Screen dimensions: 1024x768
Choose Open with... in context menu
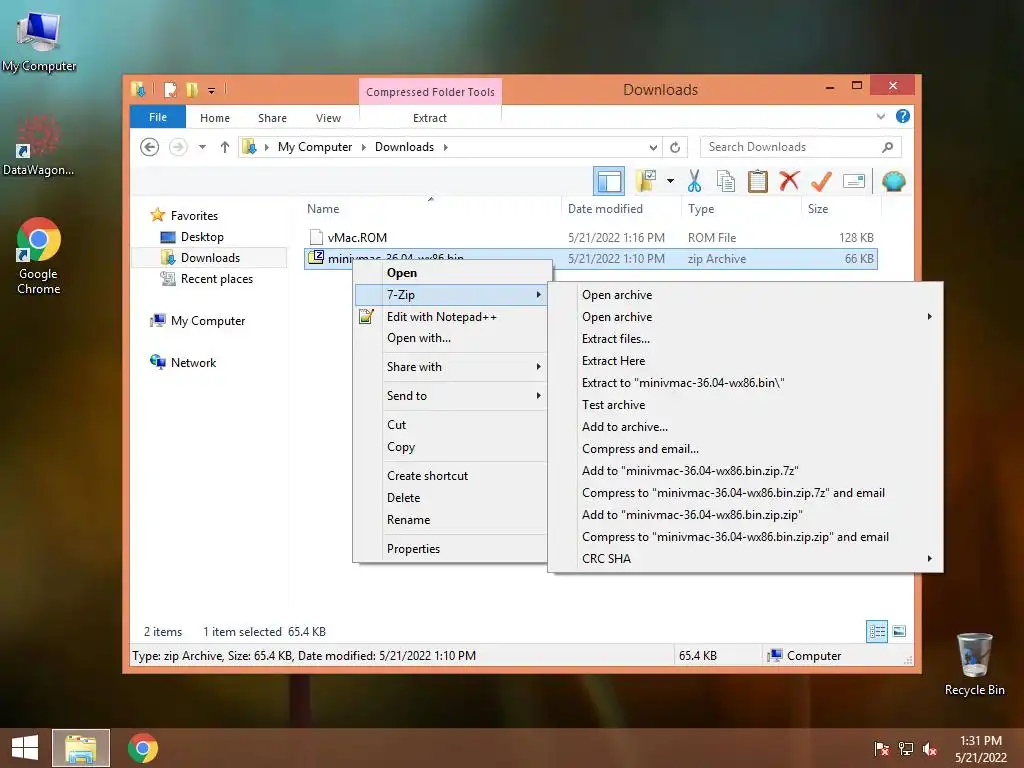point(419,338)
